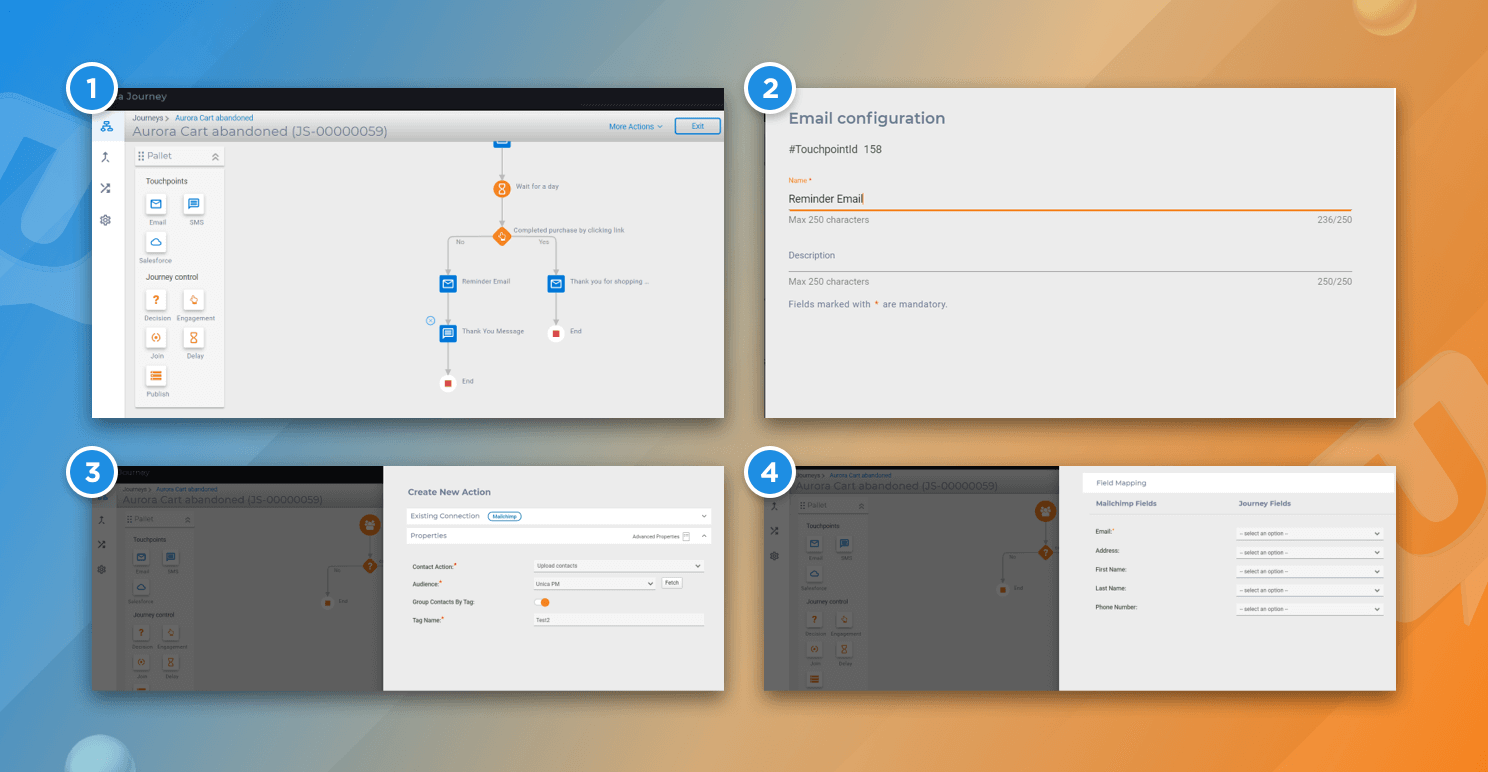
Task: Click the Engagement journey control icon
Action: tap(195, 300)
